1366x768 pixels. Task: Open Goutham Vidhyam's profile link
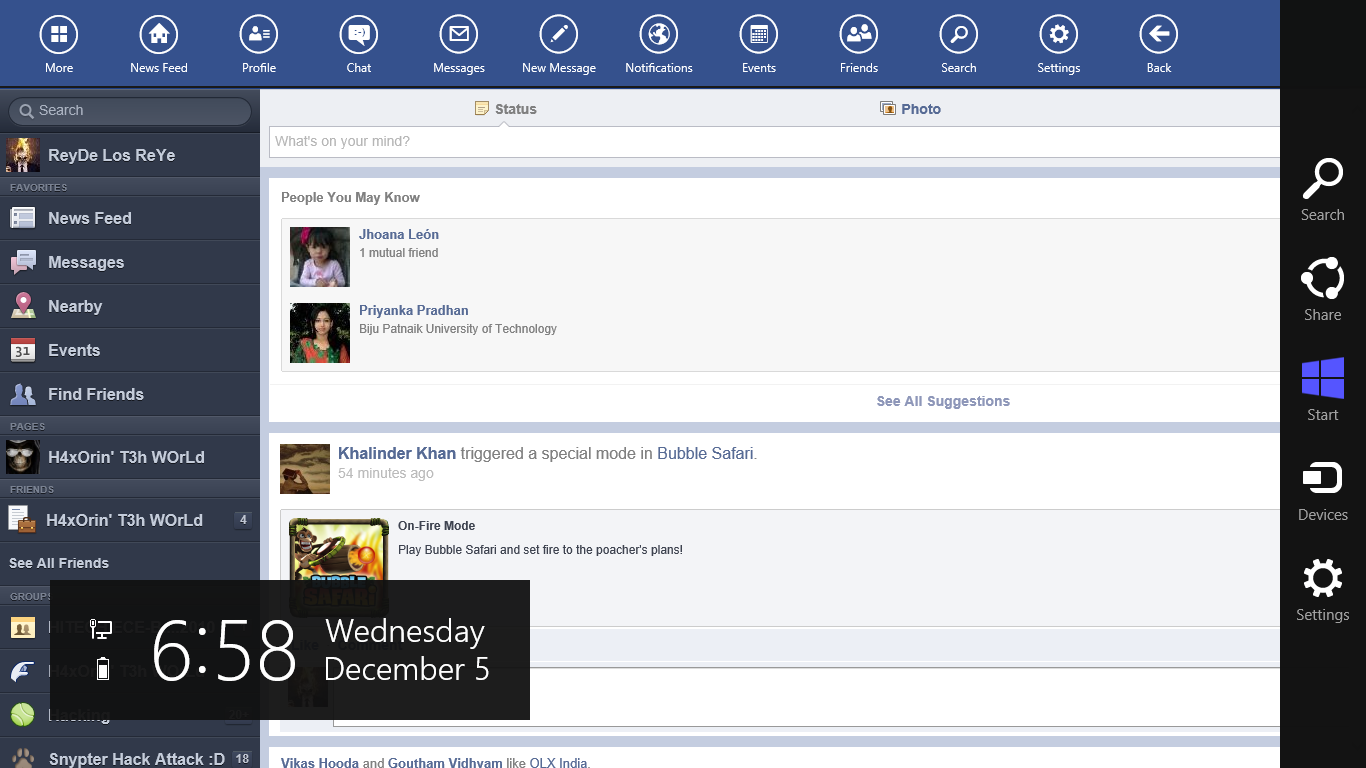(445, 763)
